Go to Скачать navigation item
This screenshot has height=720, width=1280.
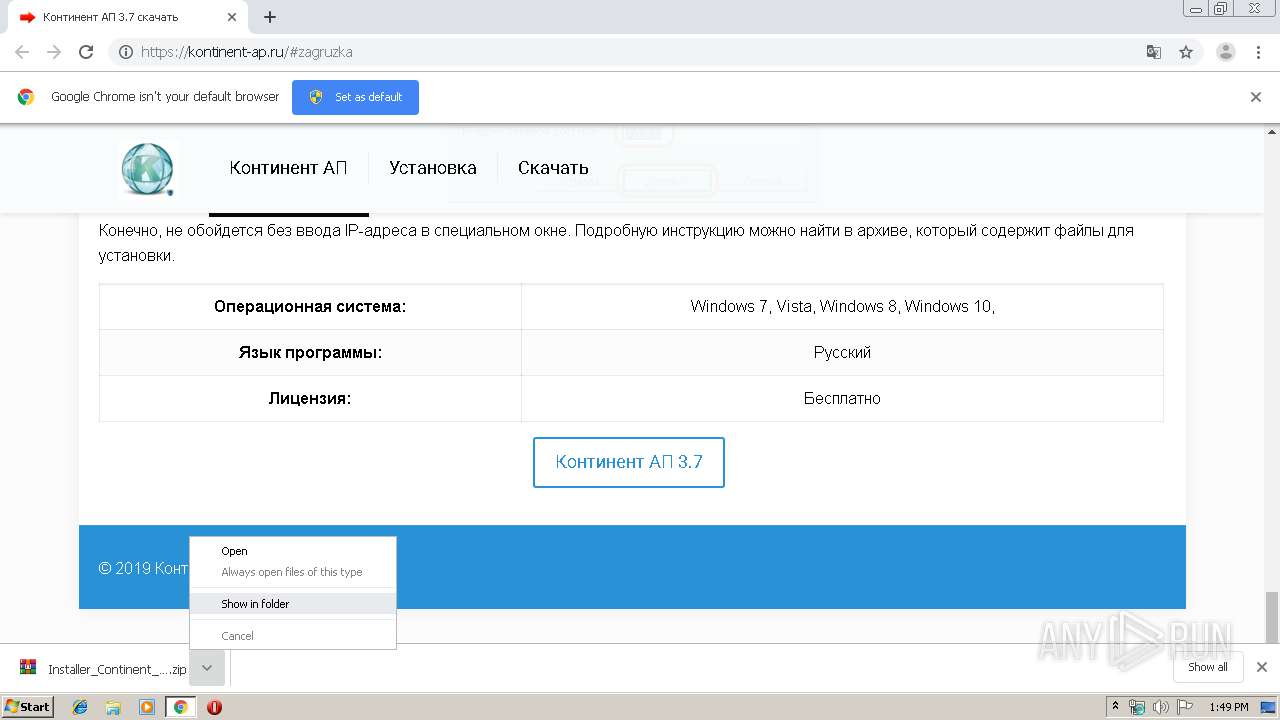(x=553, y=168)
